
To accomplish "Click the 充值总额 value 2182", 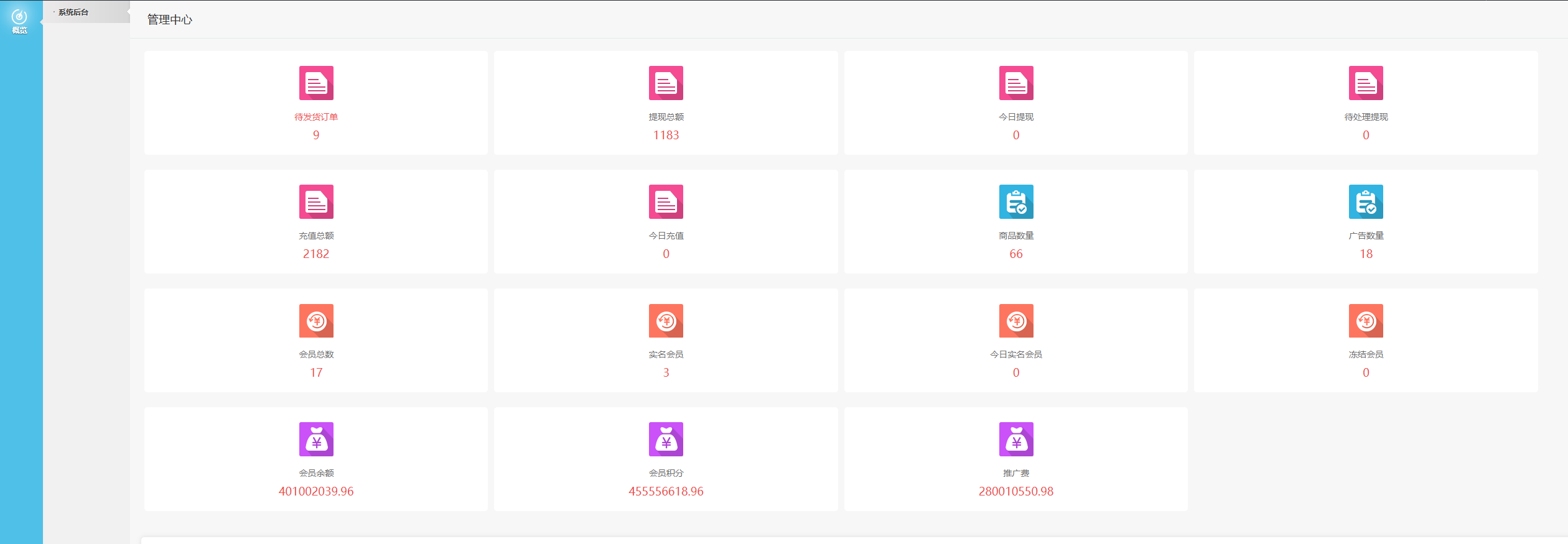I will pyautogui.click(x=316, y=254).
